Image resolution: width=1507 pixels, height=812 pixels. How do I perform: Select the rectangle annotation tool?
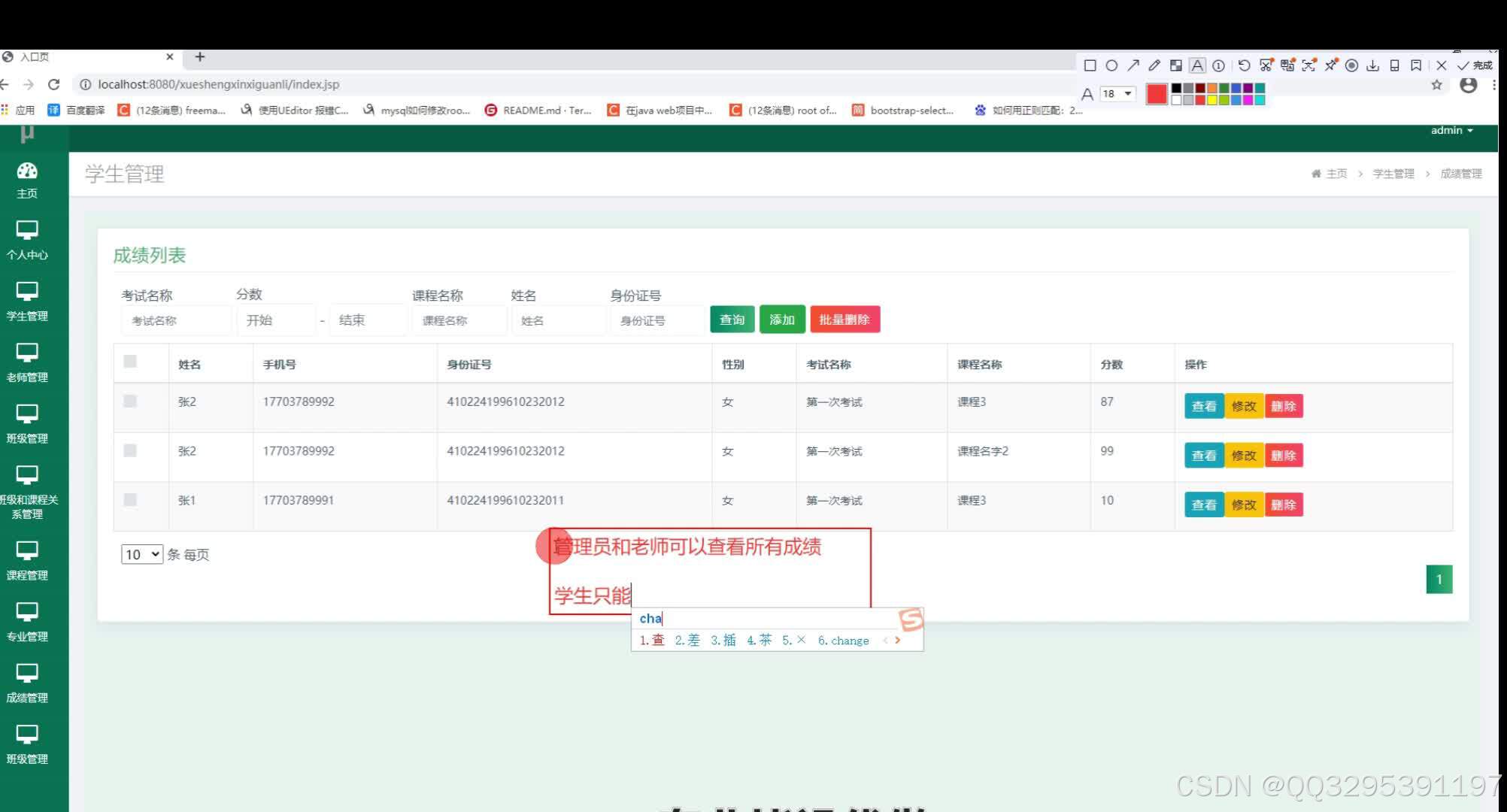1090,65
